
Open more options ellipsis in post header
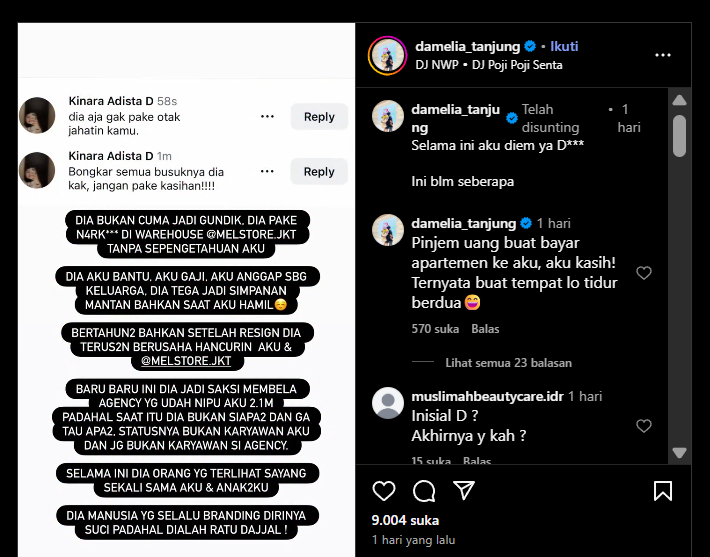[x=663, y=55]
